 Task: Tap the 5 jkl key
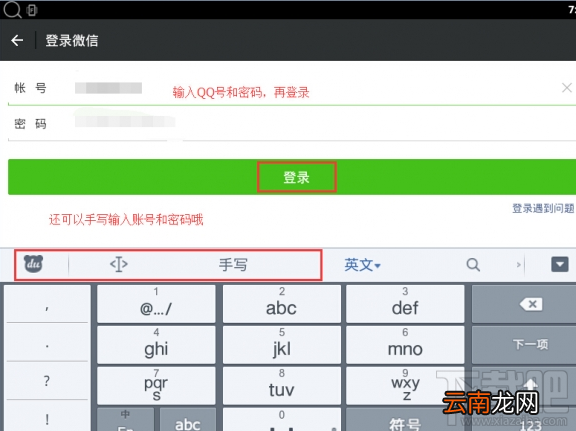[x=281, y=345]
